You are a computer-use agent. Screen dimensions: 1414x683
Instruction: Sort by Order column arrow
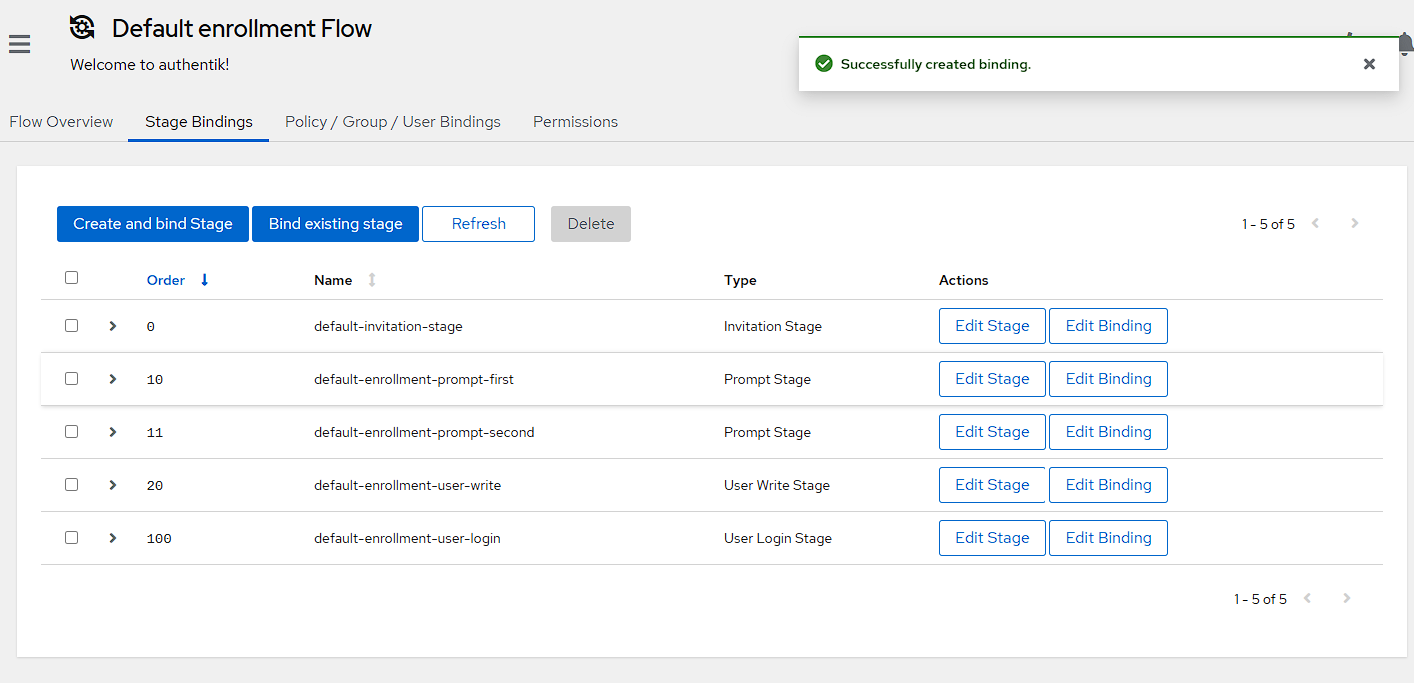coord(204,280)
